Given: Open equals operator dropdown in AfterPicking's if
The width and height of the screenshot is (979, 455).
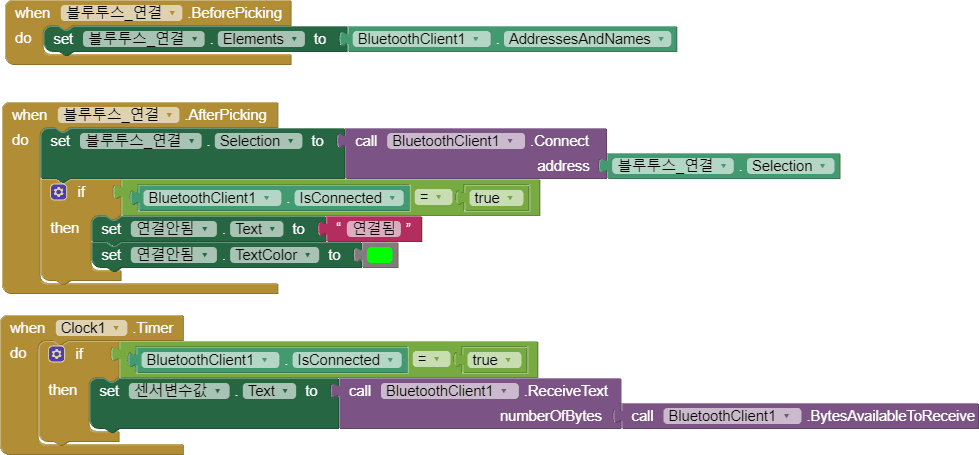Looking at the screenshot, I should click(433, 197).
